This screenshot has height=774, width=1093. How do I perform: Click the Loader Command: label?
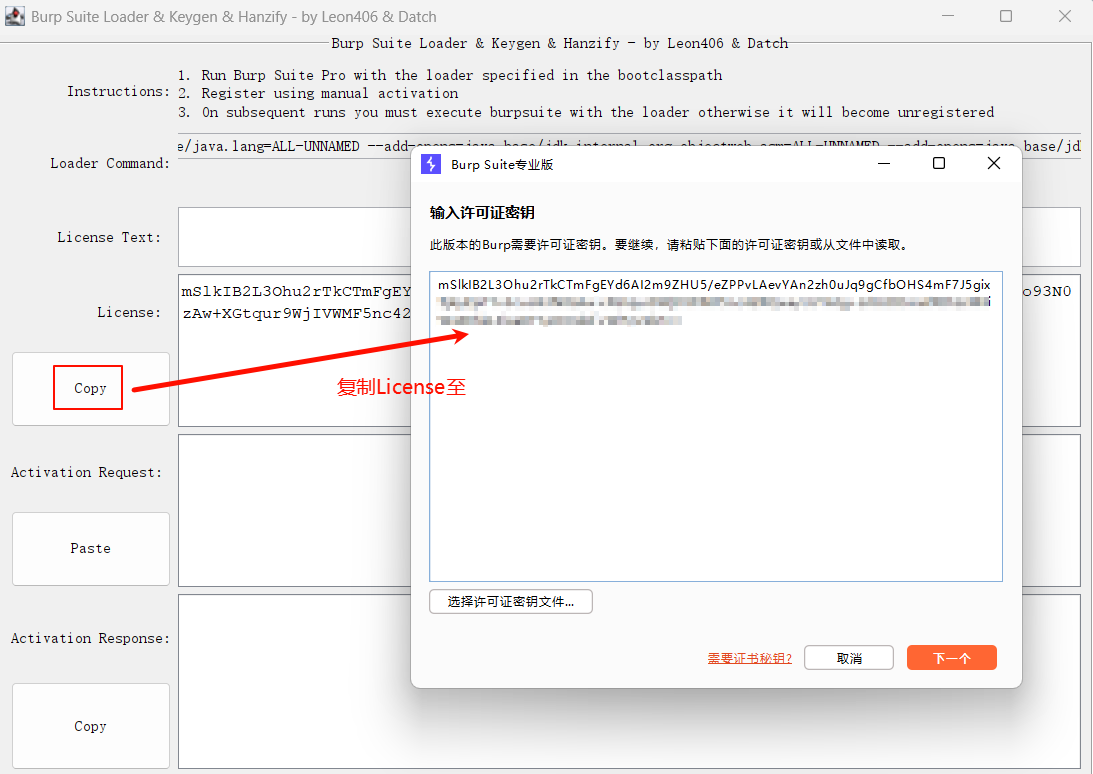click(x=110, y=163)
